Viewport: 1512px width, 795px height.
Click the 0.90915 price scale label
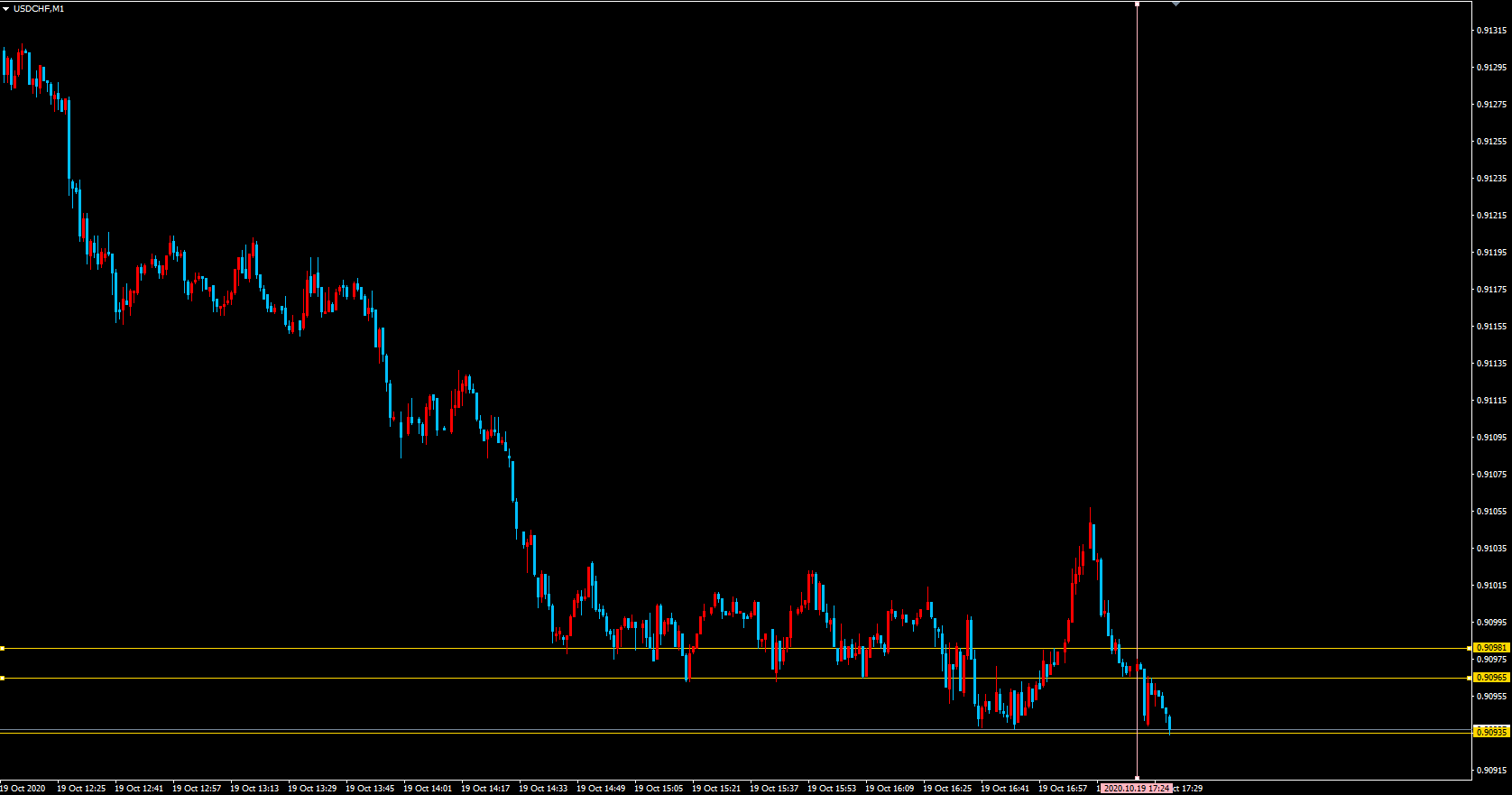pos(1491,771)
